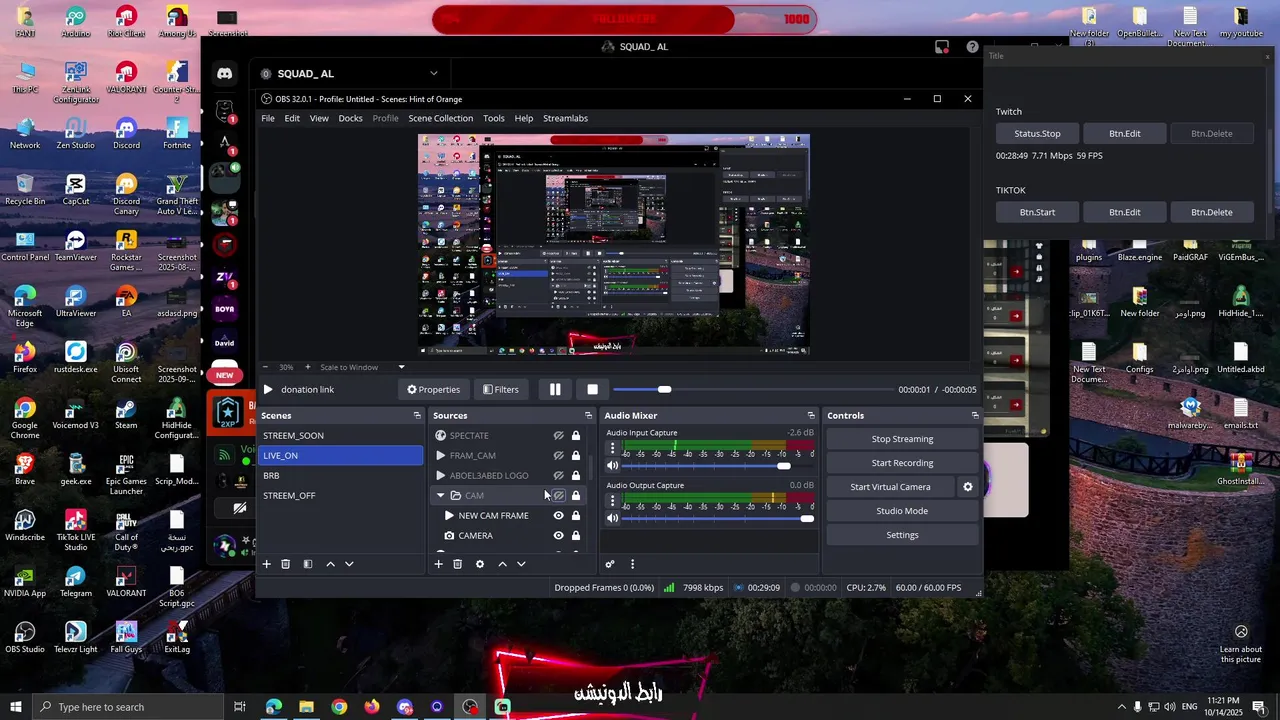Click Start Recording button
The image size is (1280, 720).
click(x=902, y=463)
